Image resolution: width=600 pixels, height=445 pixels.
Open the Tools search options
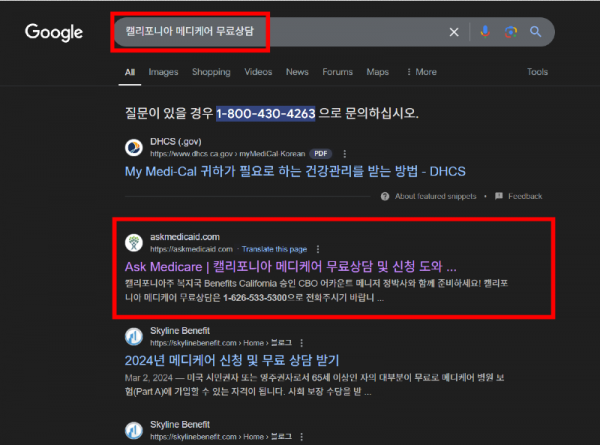point(537,72)
